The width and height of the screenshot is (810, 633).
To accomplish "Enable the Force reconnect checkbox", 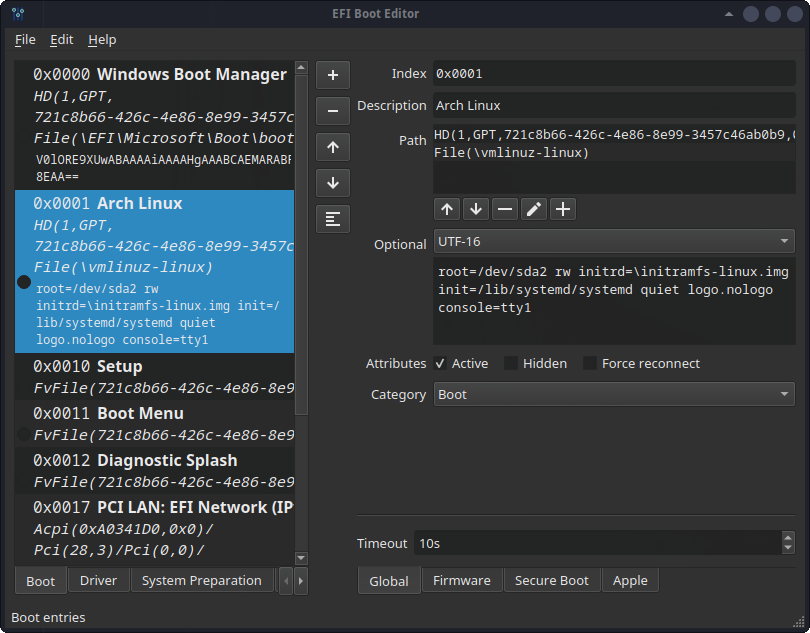I will [x=589, y=364].
